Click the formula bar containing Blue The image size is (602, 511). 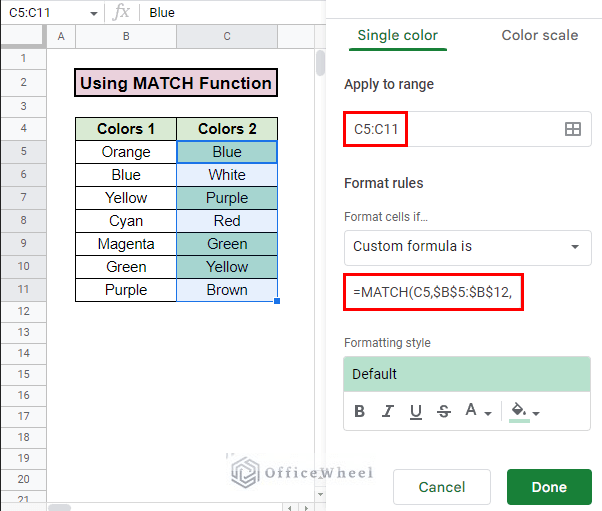pyautogui.click(x=234, y=13)
